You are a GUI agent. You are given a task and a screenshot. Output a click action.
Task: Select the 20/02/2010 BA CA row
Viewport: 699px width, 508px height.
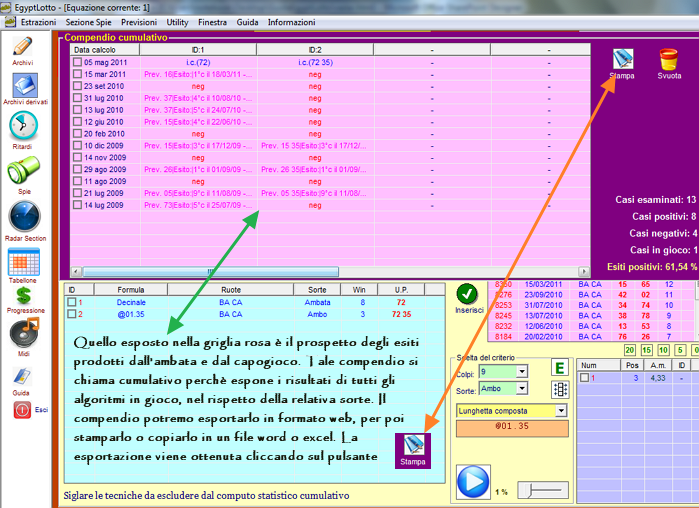[x=591, y=336]
